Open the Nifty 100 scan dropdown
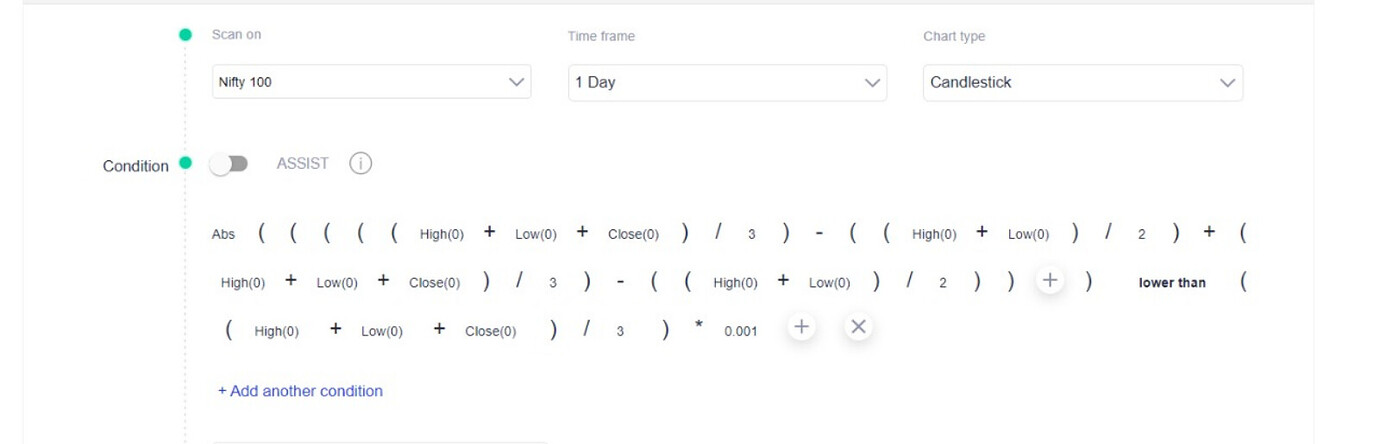Image resolution: width=1380 pixels, height=444 pixels. (372, 82)
